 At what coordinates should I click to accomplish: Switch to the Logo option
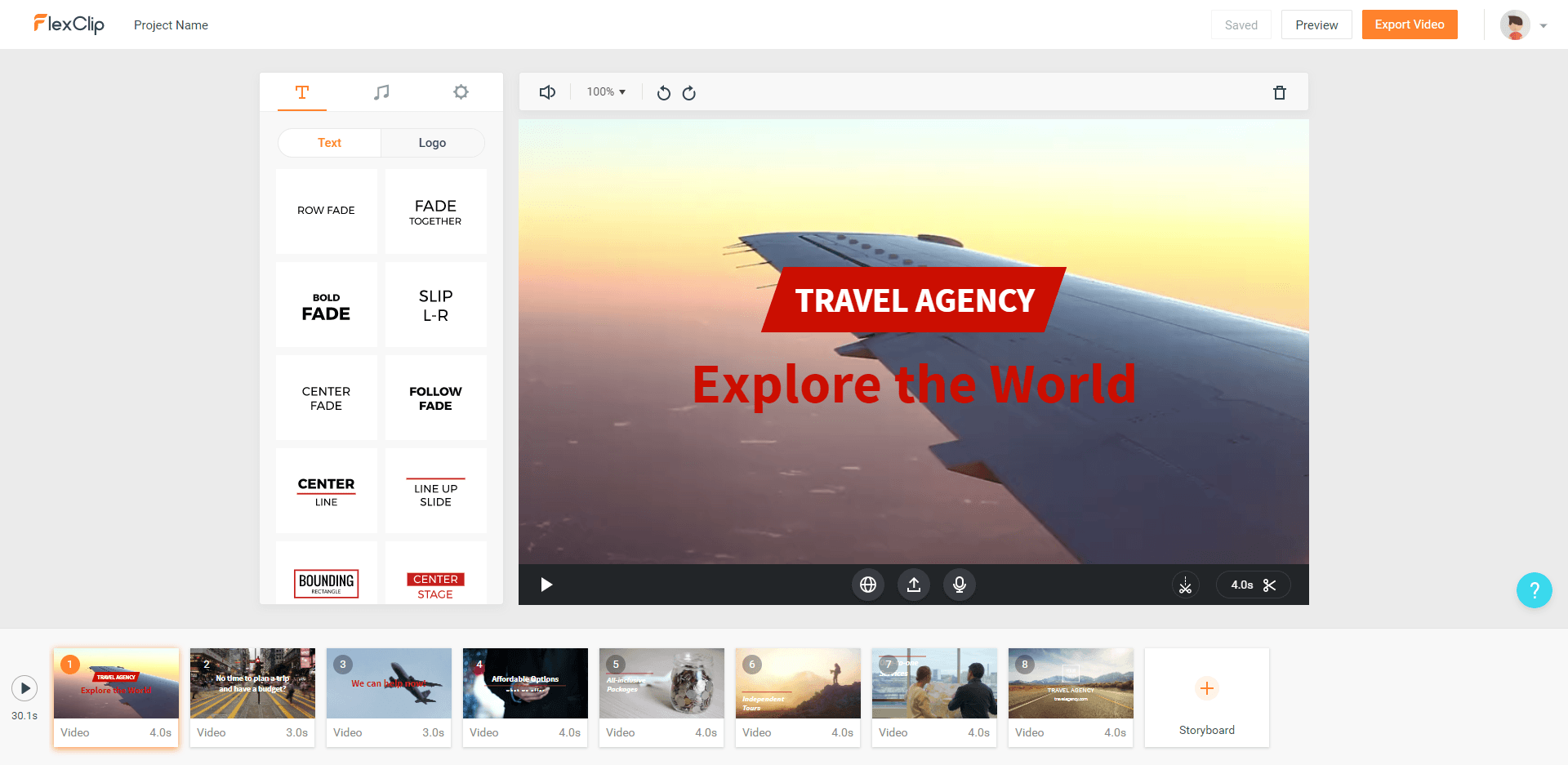click(432, 143)
